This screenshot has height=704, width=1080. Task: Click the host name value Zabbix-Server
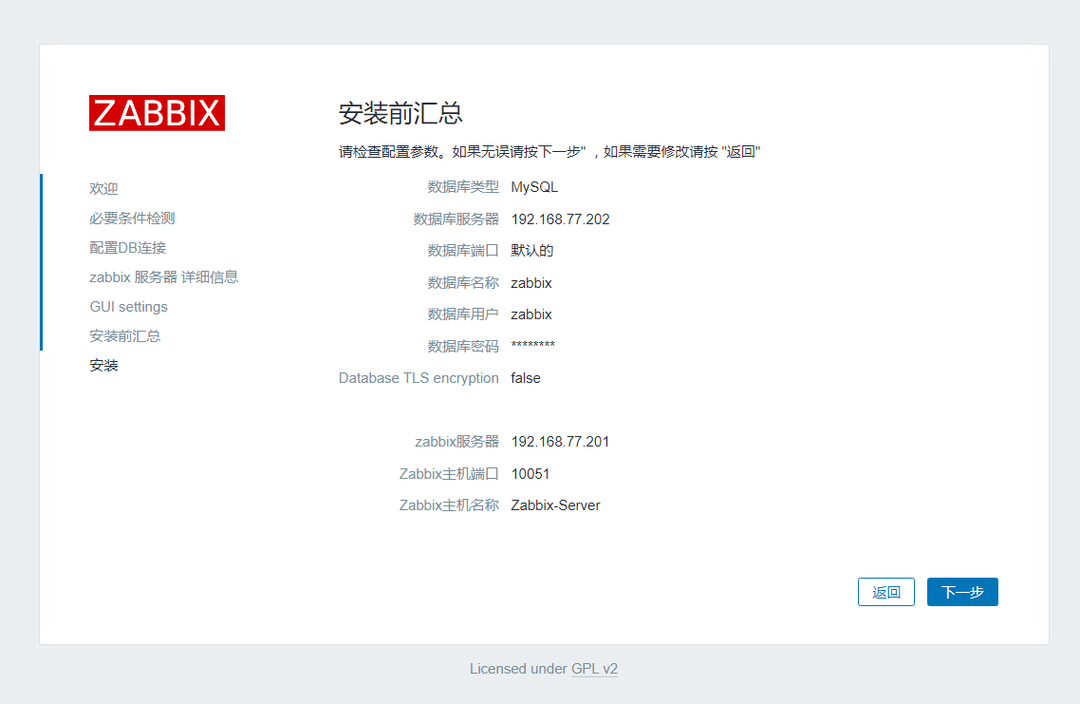[555, 506]
